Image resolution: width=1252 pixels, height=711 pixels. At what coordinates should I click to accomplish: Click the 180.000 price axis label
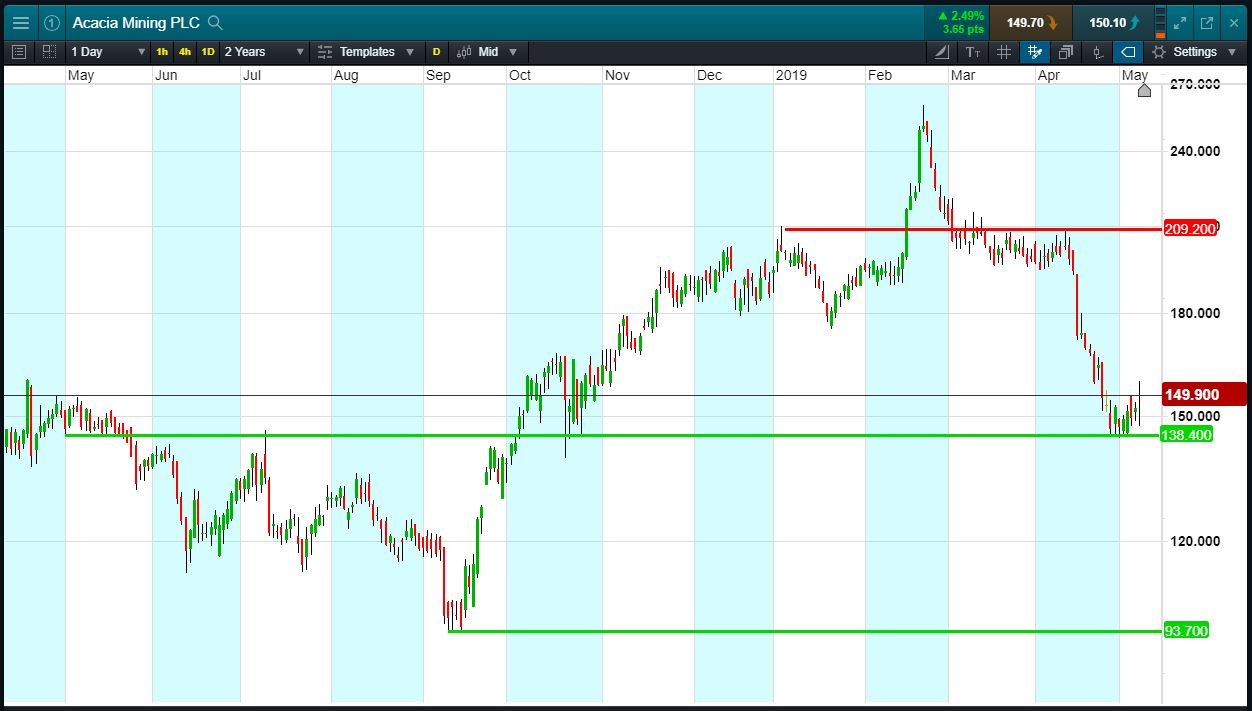click(1195, 313)
